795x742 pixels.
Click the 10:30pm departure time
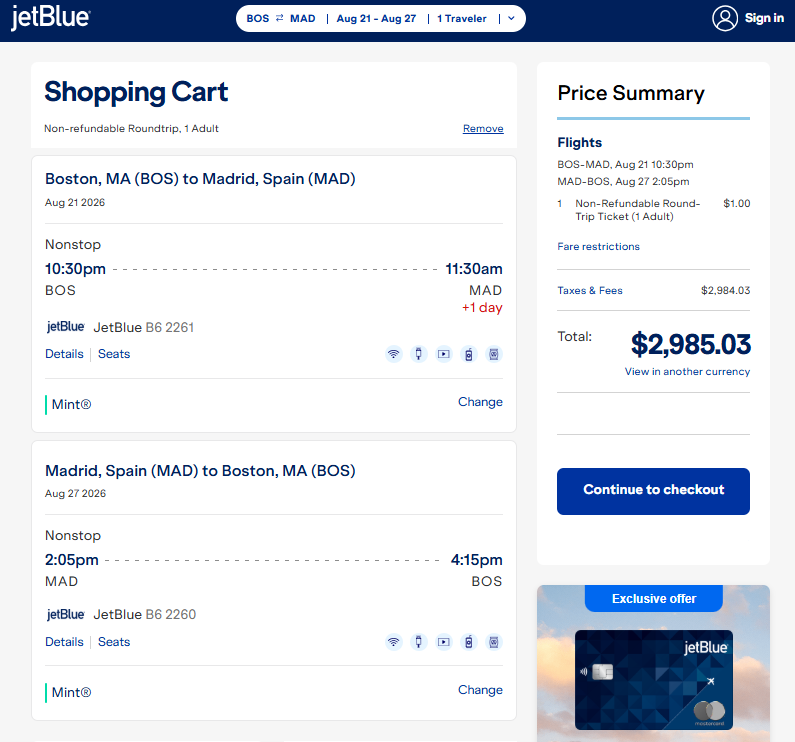[x=75, y=269]
